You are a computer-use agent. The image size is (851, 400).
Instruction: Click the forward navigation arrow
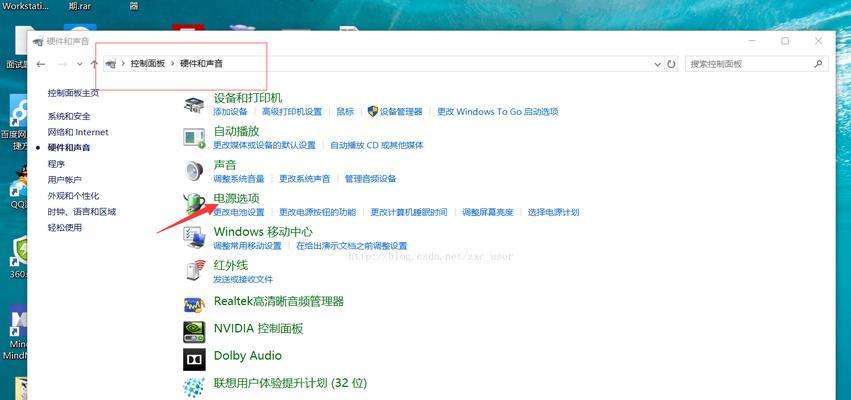coord(62,64)
